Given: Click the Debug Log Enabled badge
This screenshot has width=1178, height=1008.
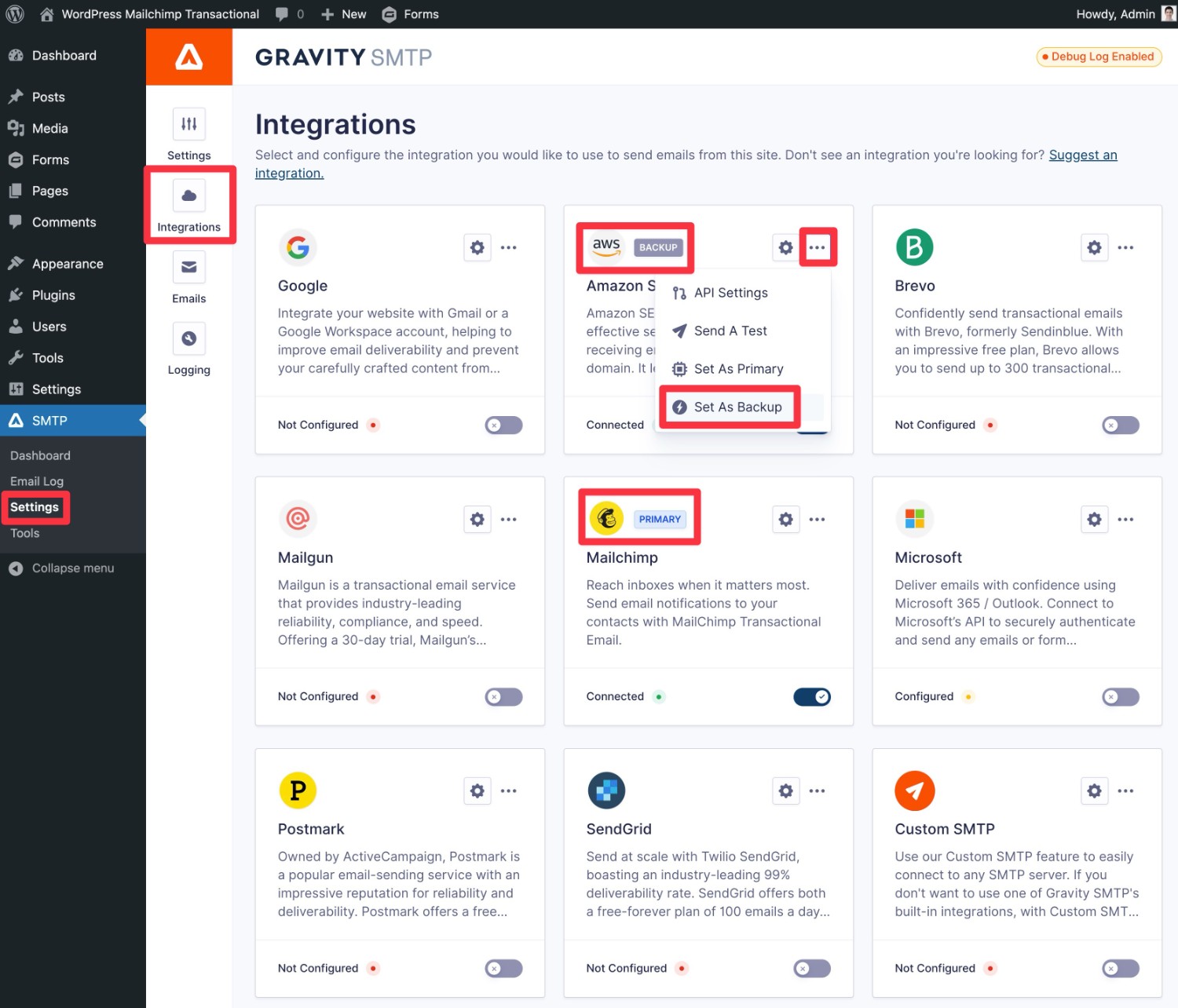Looking at the screenshot, I should pyautogui.click(x=1099, y=57).
